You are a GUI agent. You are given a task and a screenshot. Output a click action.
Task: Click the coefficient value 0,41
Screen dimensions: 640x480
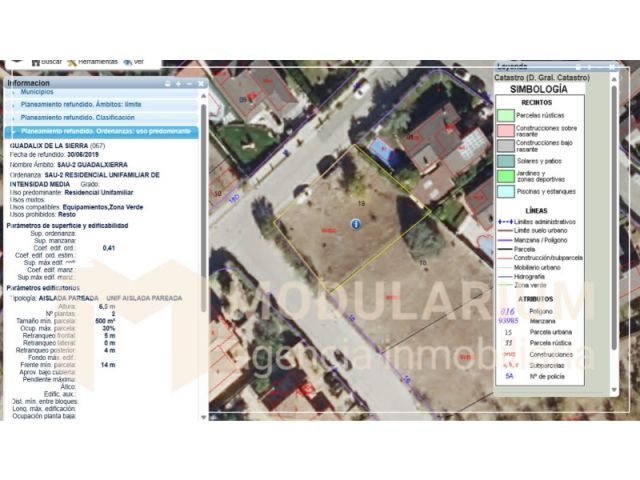point(109,248)
